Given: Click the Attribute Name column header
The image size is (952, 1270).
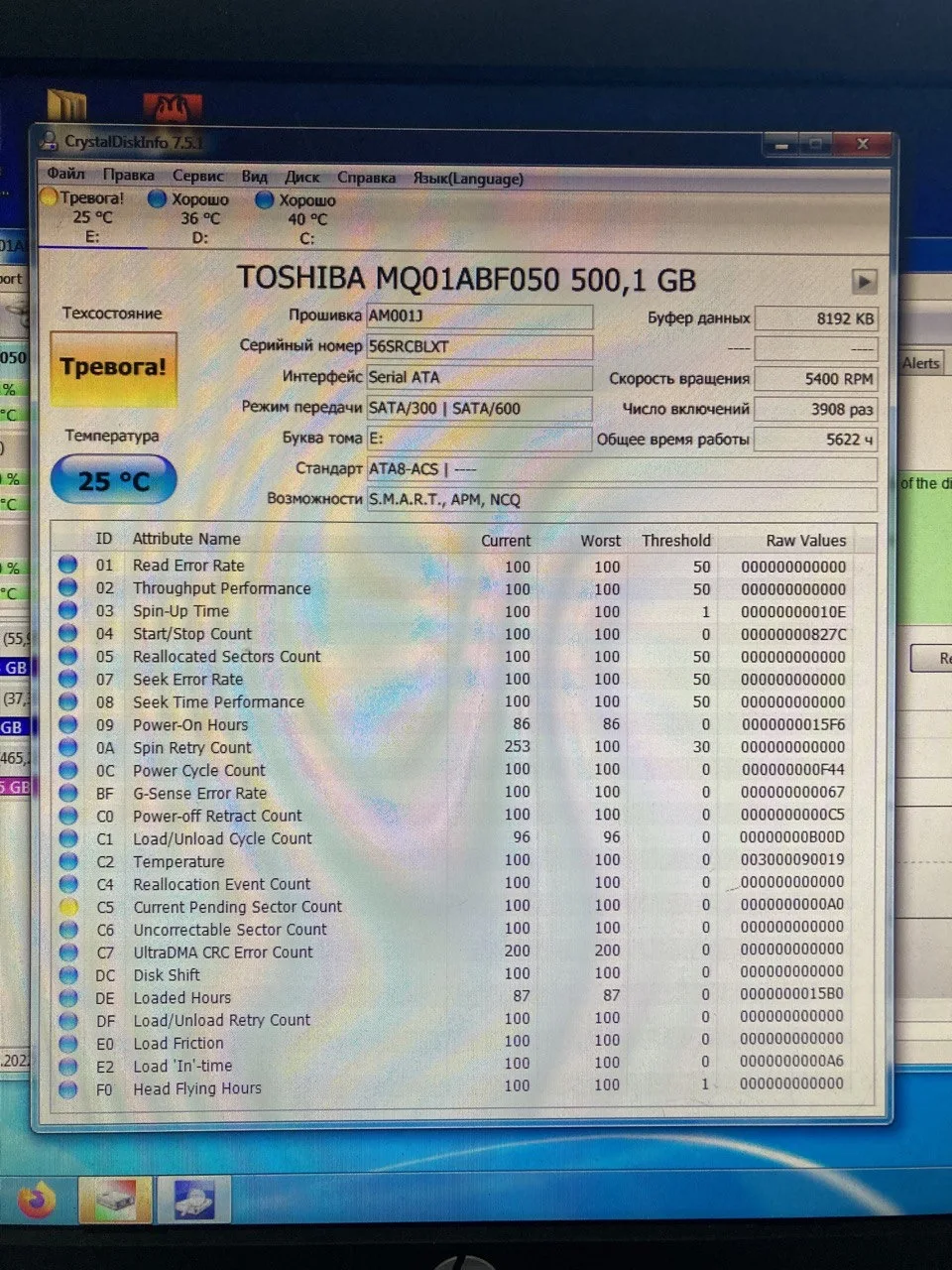Looking at the screenshot, I should pos(187,539).
